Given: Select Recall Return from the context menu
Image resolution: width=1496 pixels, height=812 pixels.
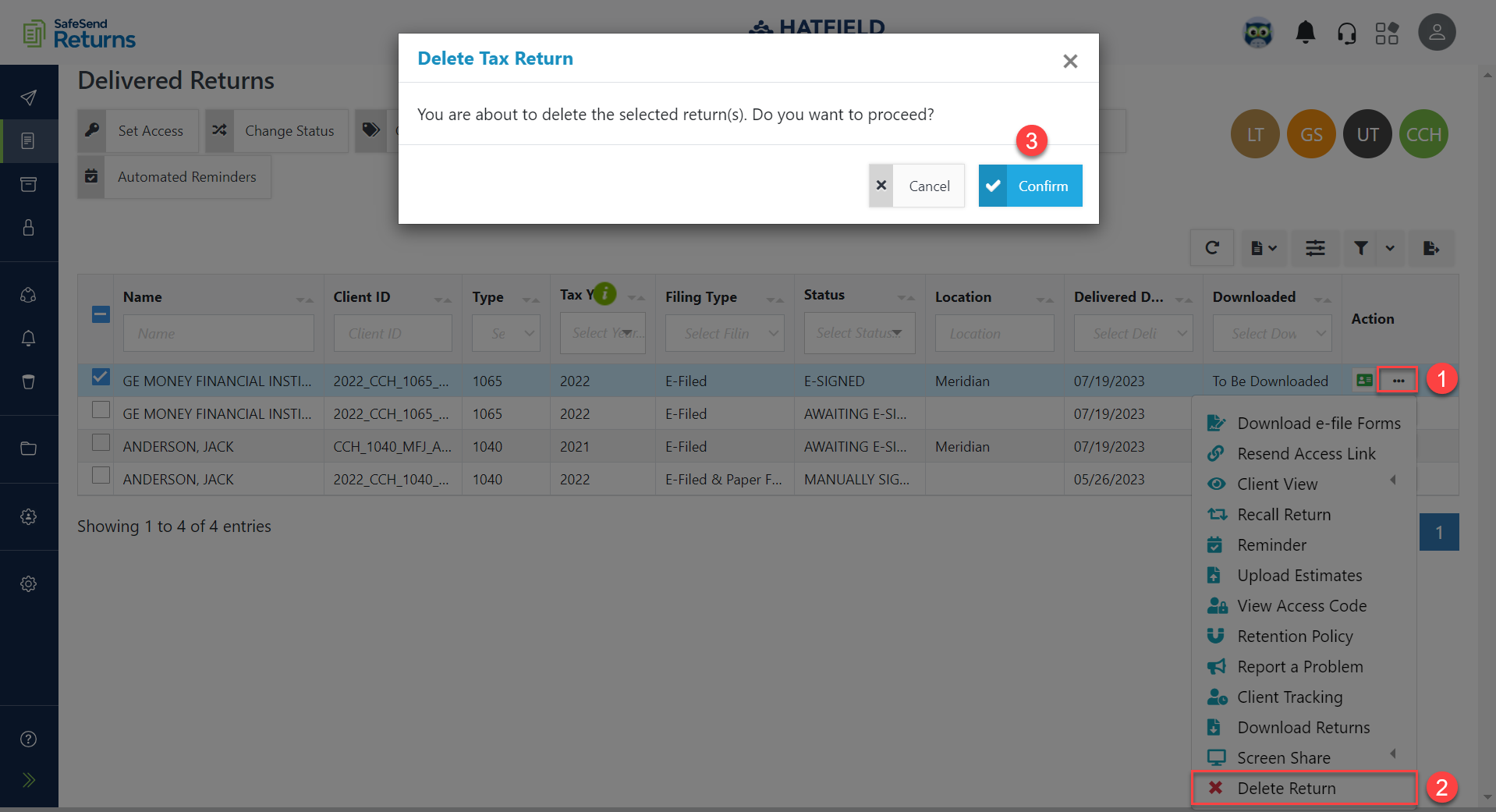Looking at the screenshot, I should pyautogui.click(x=1284, y=514).
